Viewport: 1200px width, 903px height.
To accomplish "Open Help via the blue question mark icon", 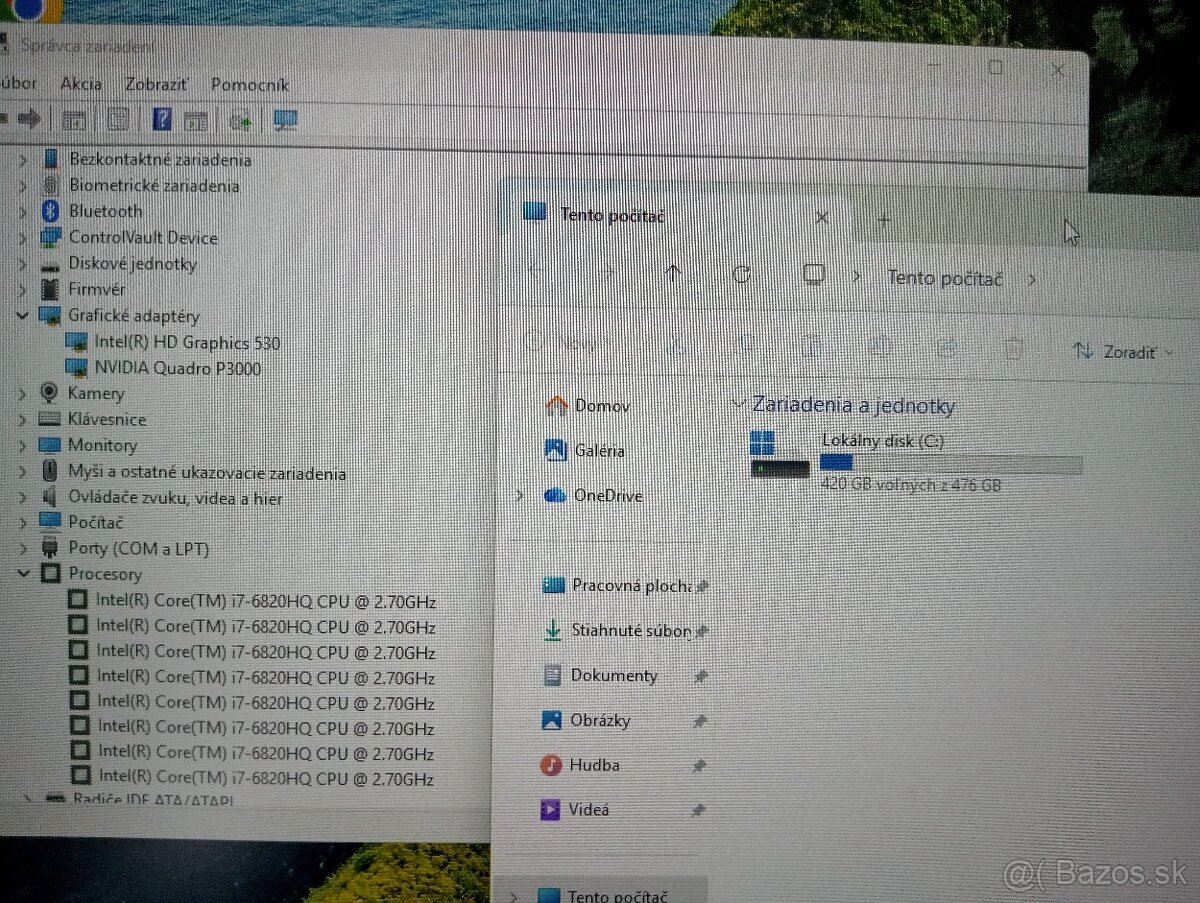I will click(160, 119).
